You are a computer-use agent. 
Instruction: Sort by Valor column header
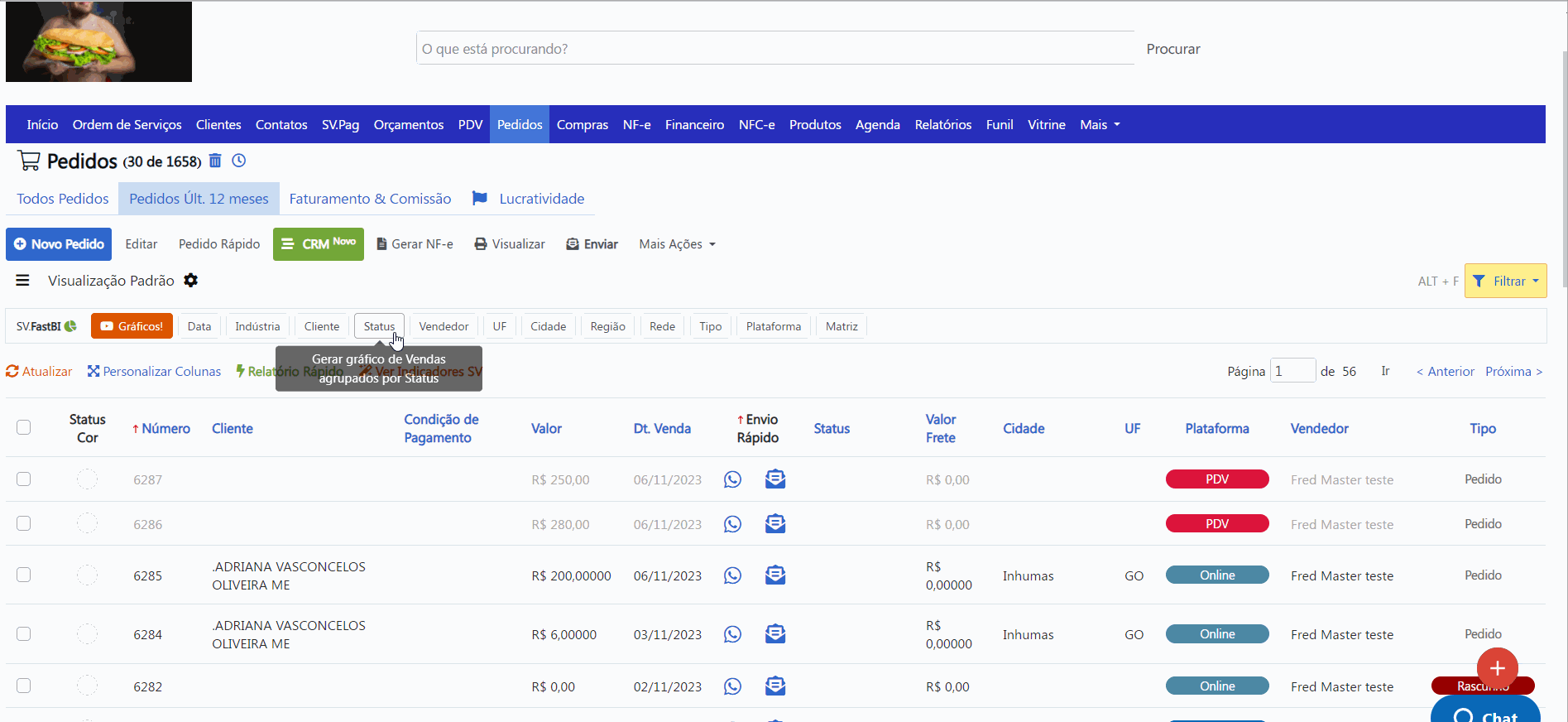pyautogui.click(x=546, y=428)
